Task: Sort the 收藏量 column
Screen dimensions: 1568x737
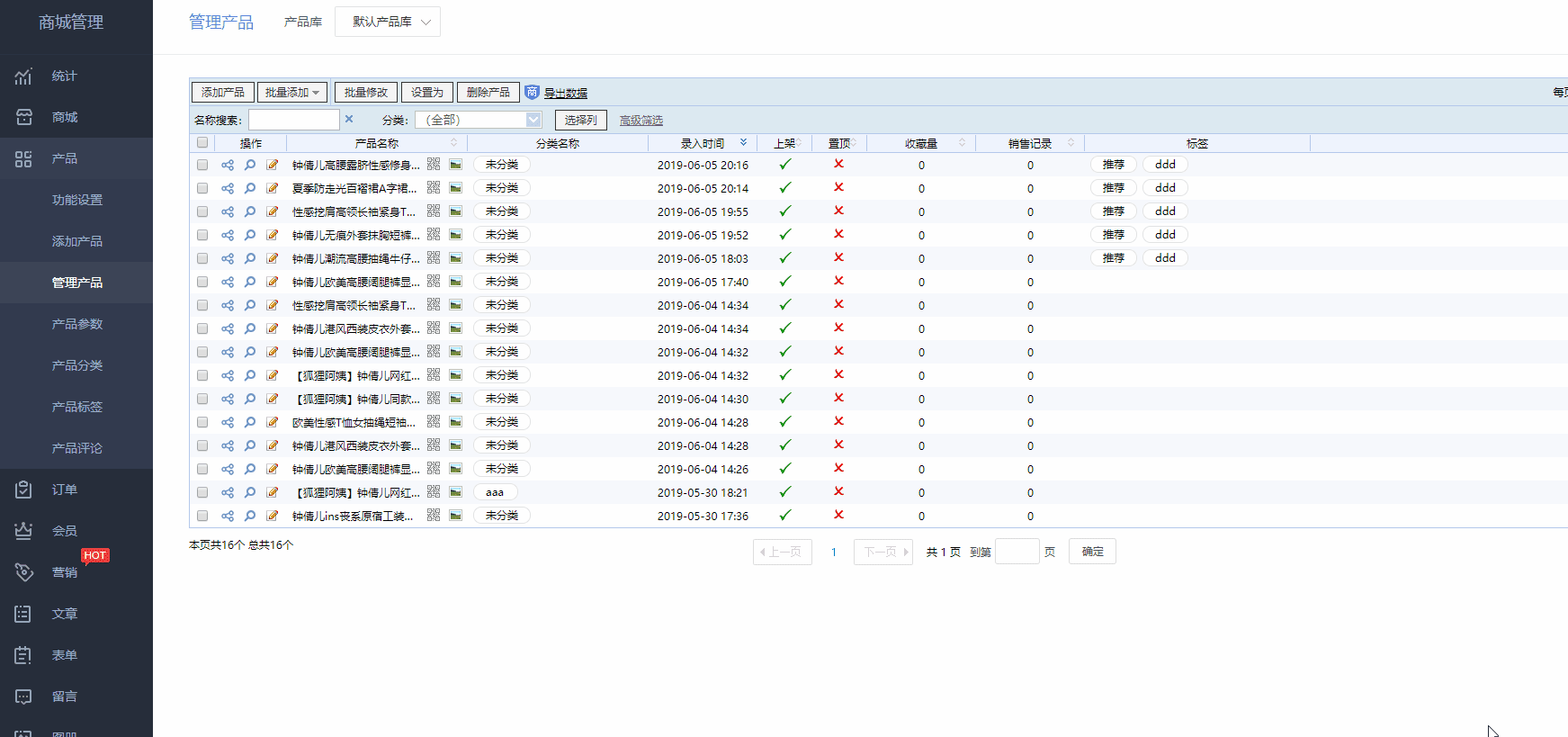Action: 962,142
